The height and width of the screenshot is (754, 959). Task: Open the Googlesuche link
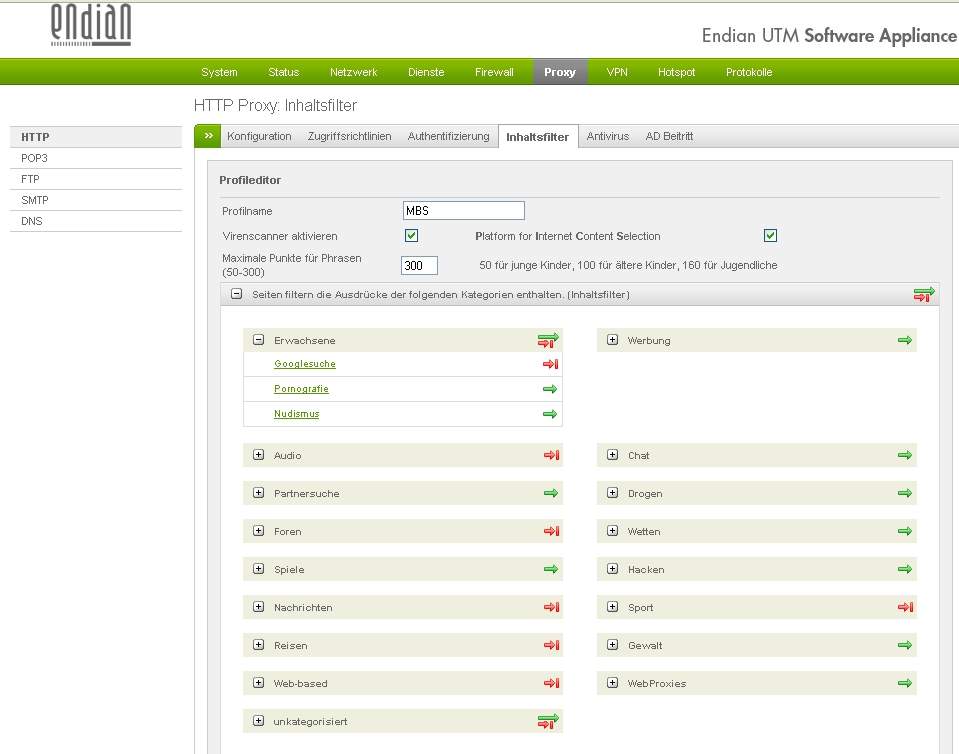point(305,364)
